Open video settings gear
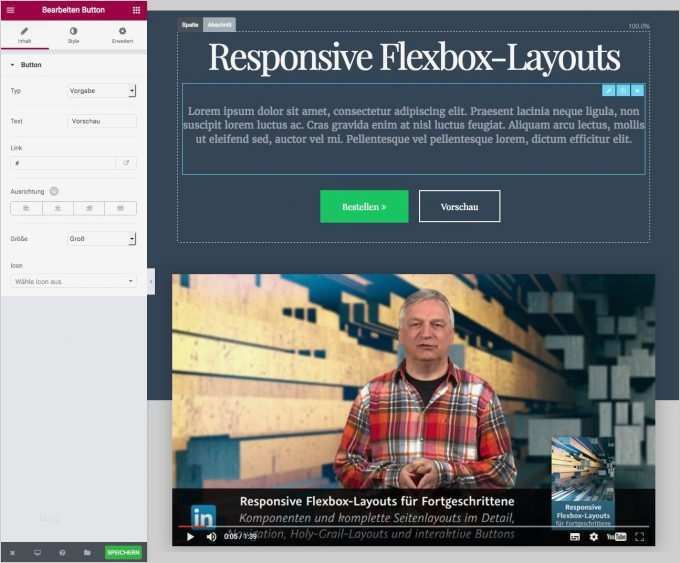Screen dimensions: 680x563 coord(594,537)
